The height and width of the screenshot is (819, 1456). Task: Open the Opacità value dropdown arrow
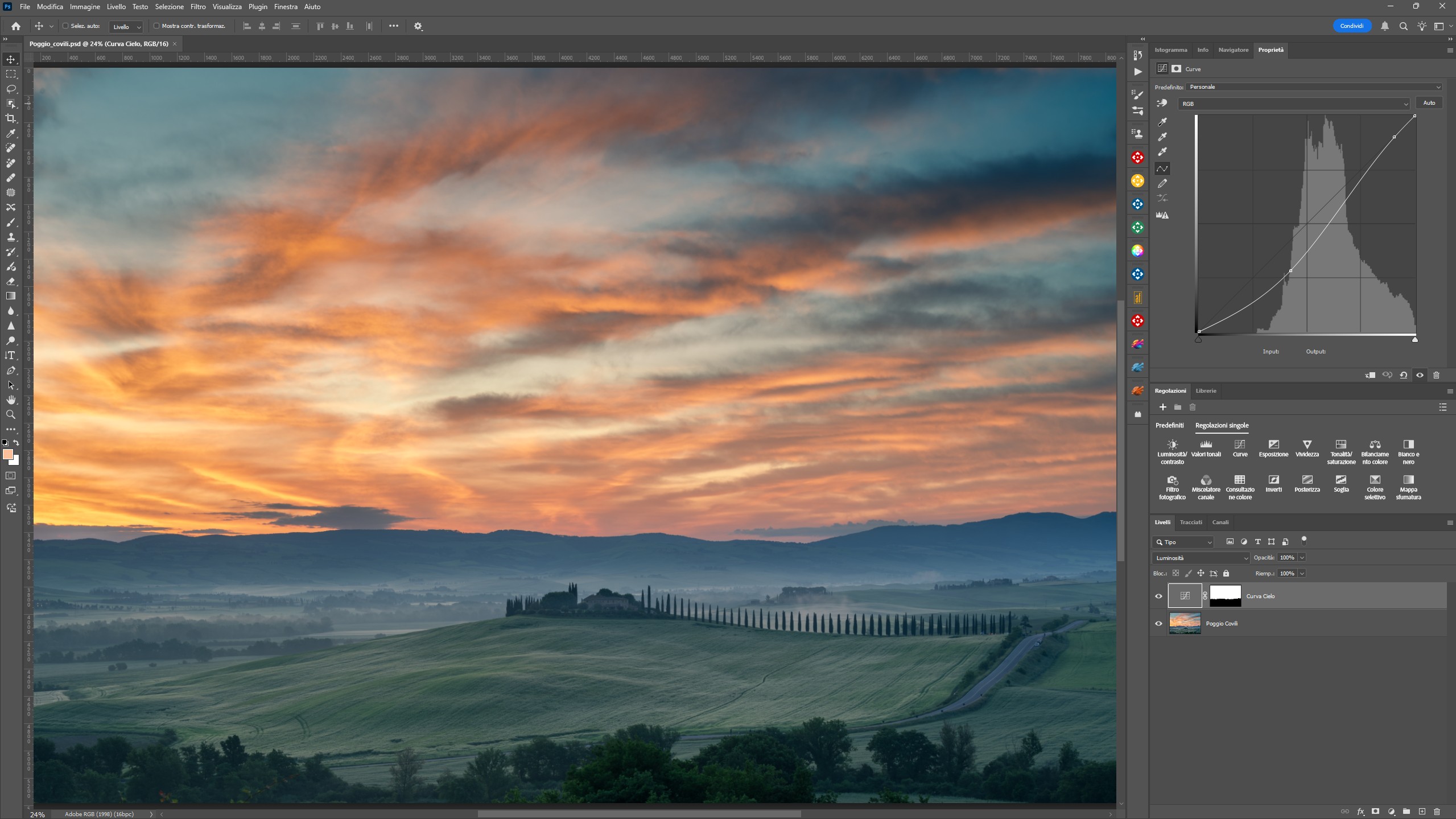coord(1302,558)
